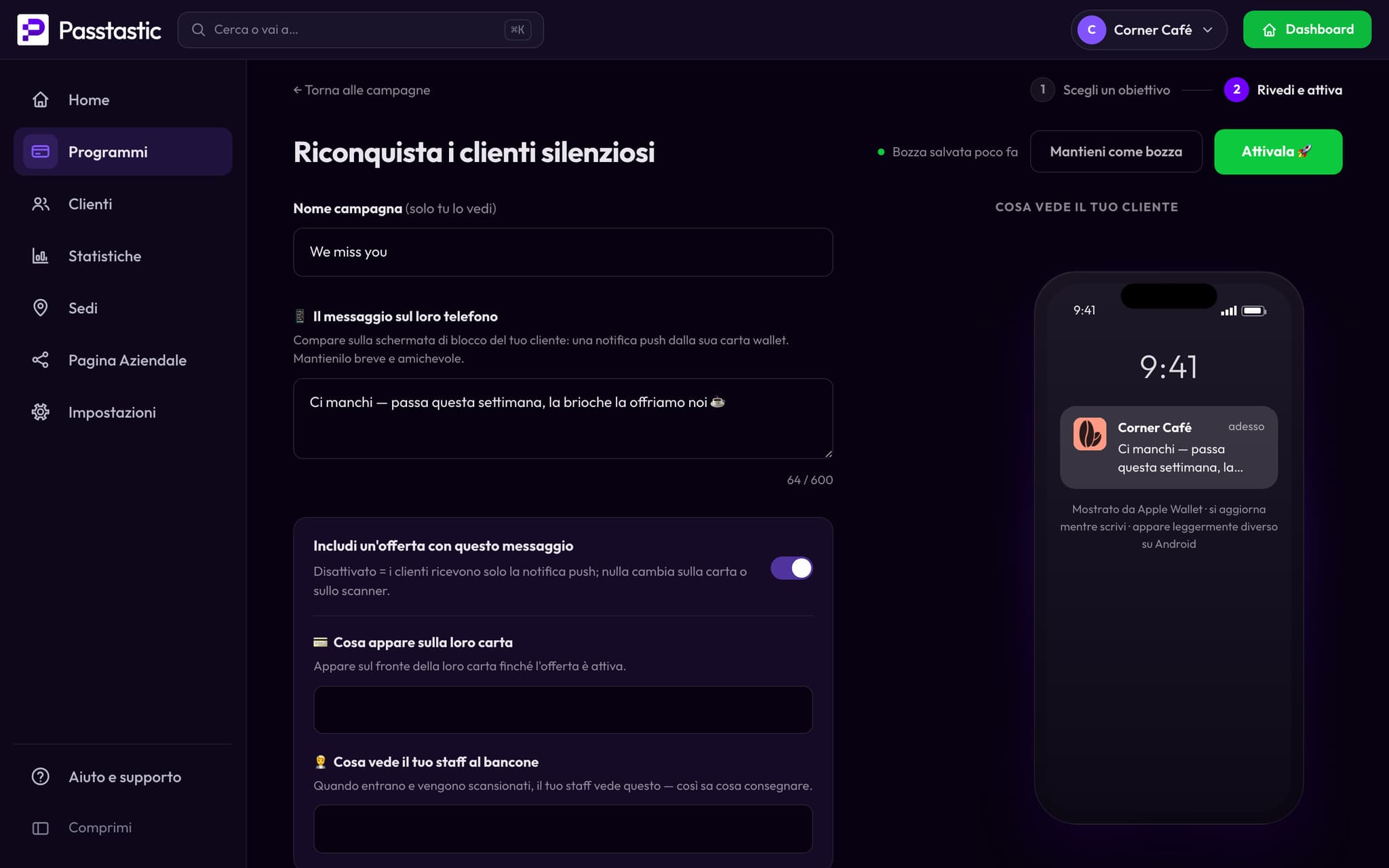Click the Passtastic logo icon
The width and height of the screenshot is (1389, 868).
[x=33, y=30]
